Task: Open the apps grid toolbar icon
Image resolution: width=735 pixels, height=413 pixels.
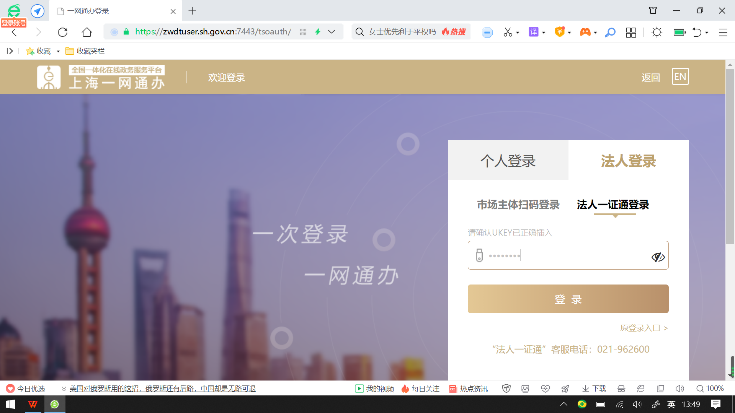Action: [631, 32]
